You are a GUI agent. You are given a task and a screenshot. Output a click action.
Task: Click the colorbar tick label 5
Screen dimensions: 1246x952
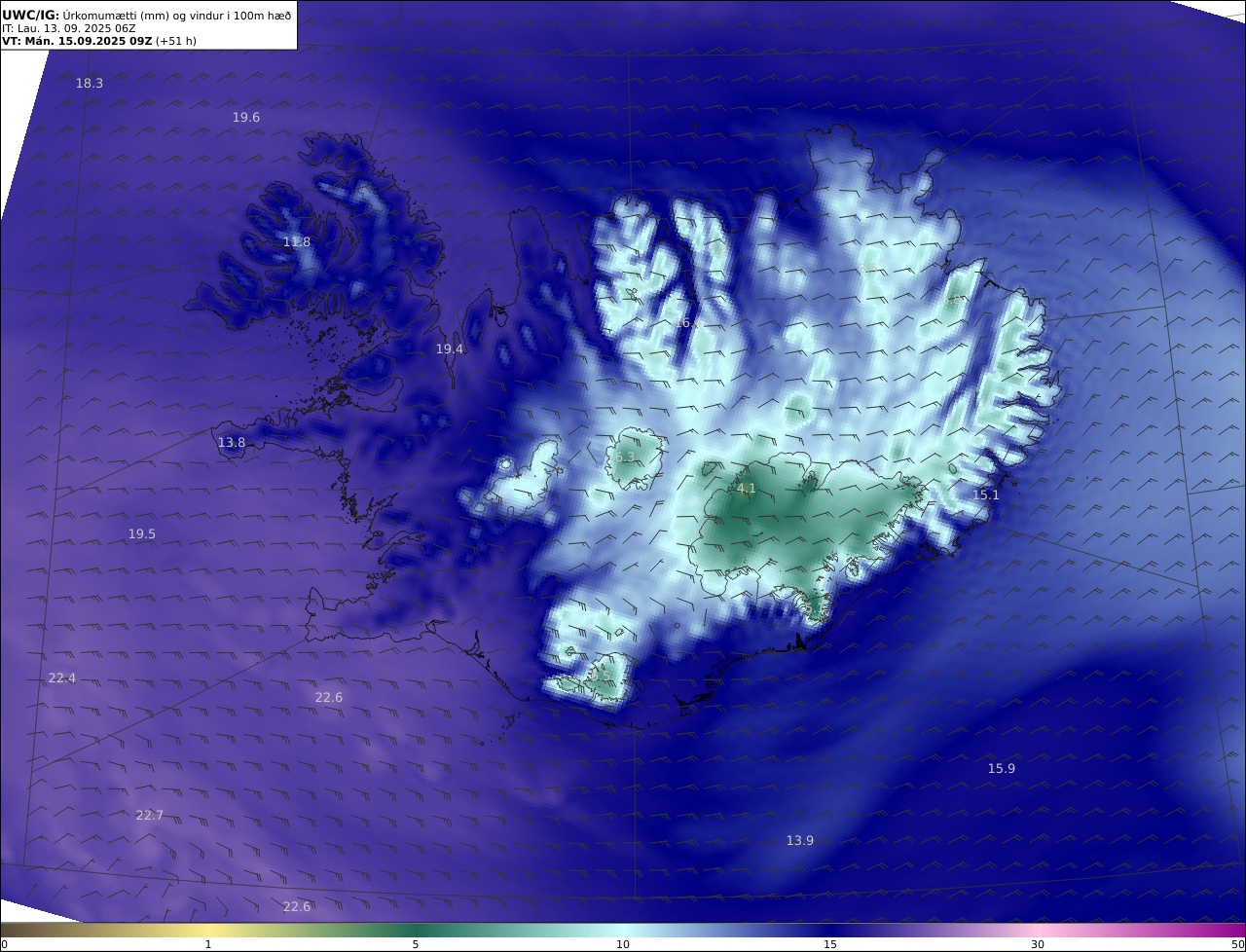(x=416, y=944)
